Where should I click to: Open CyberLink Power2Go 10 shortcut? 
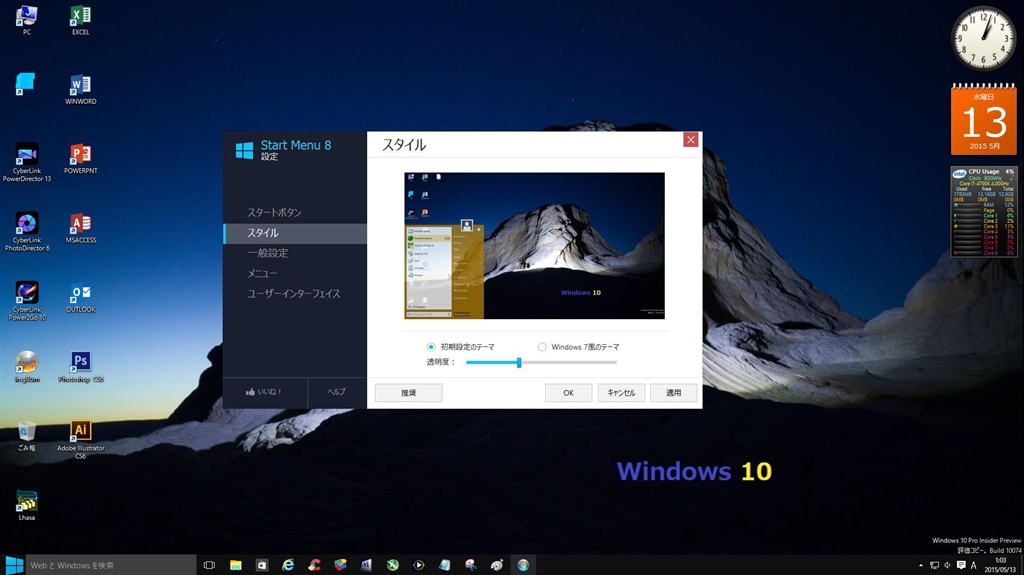click(x=27, y=301)
